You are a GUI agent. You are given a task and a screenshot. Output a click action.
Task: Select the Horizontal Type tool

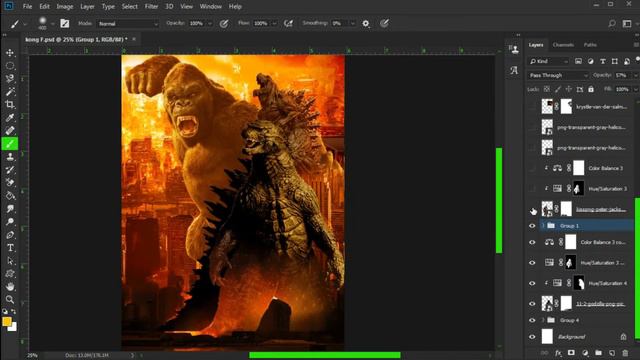(x=10, y=248)
